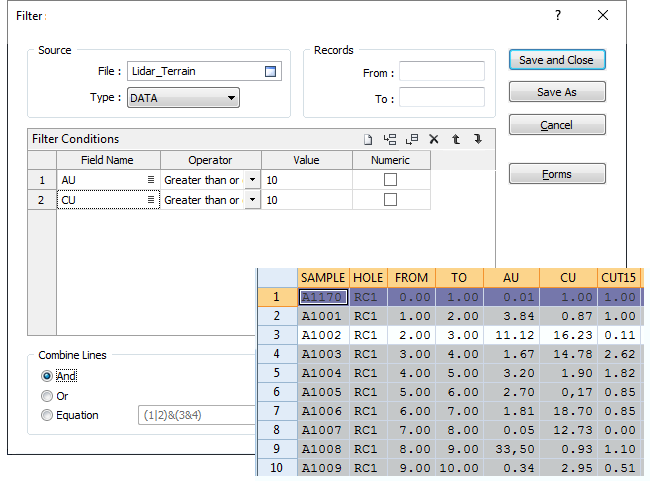
Task: Click the insert row above icon
Action: pos(390,140)
